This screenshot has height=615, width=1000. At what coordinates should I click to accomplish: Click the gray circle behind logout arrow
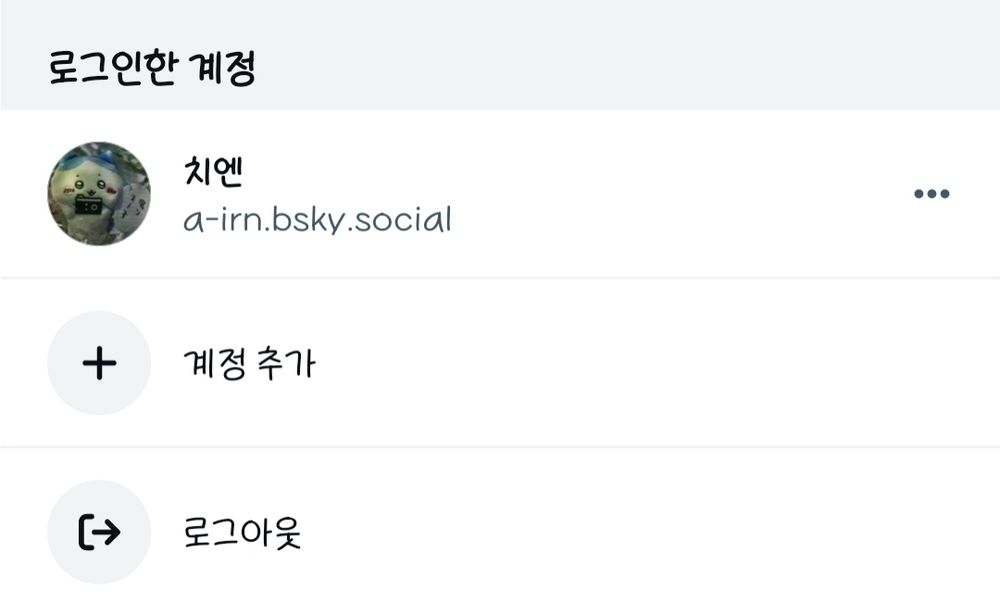[99, 532]
